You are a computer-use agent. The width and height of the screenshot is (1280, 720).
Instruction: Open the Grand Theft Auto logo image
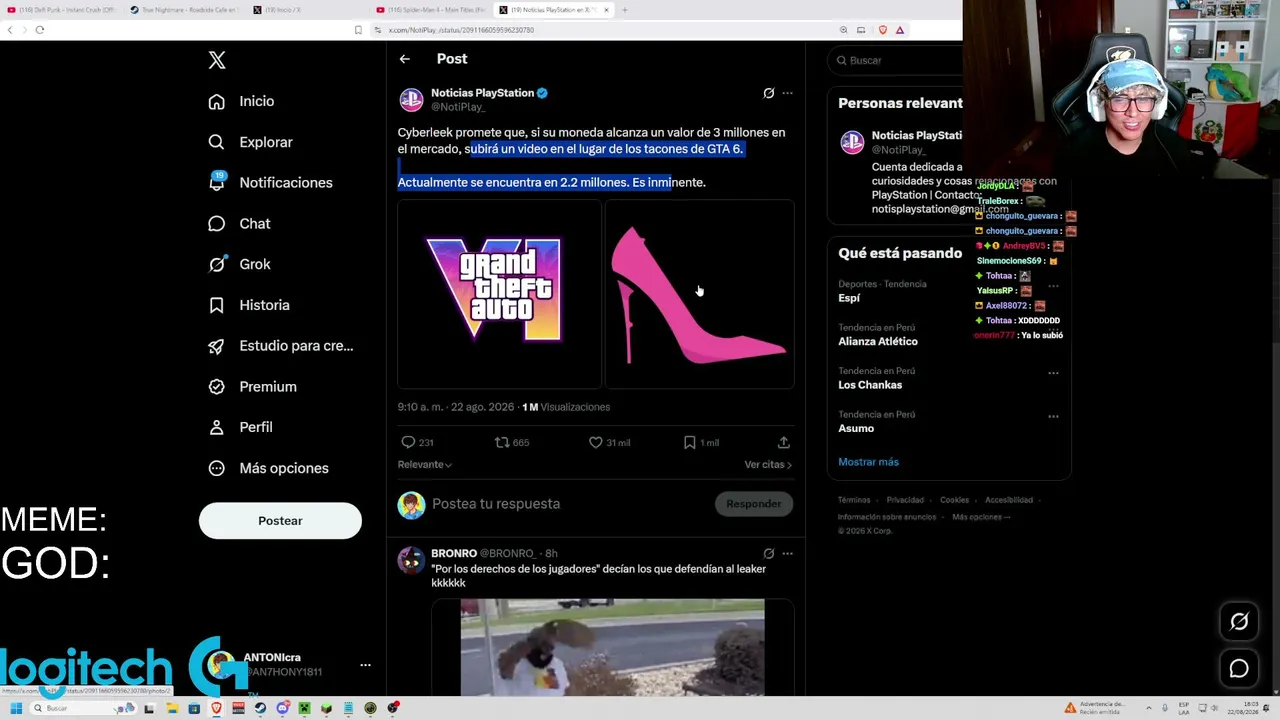click(500, 294)
